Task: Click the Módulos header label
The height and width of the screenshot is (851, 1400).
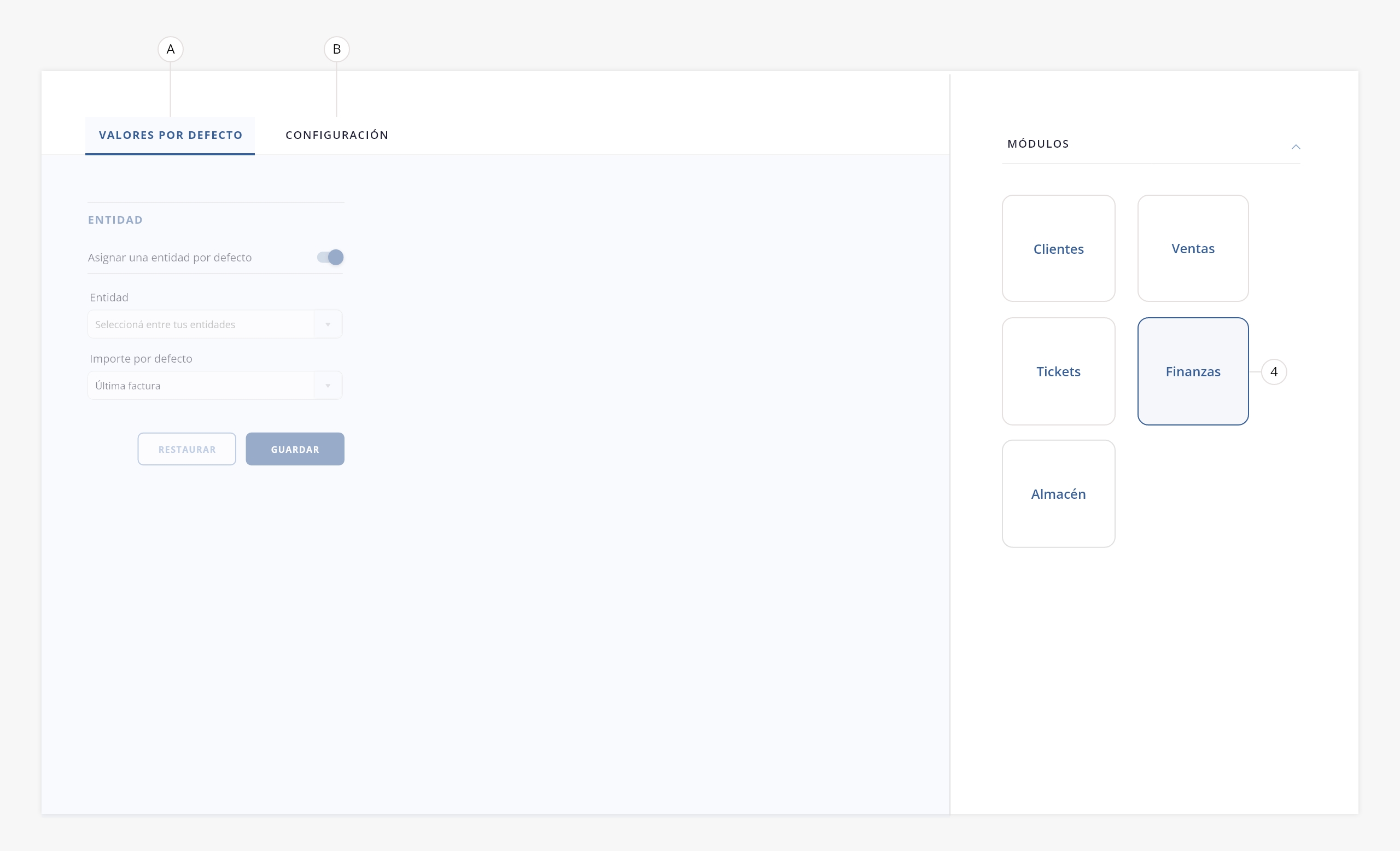Action: [x=1038, y=144]
